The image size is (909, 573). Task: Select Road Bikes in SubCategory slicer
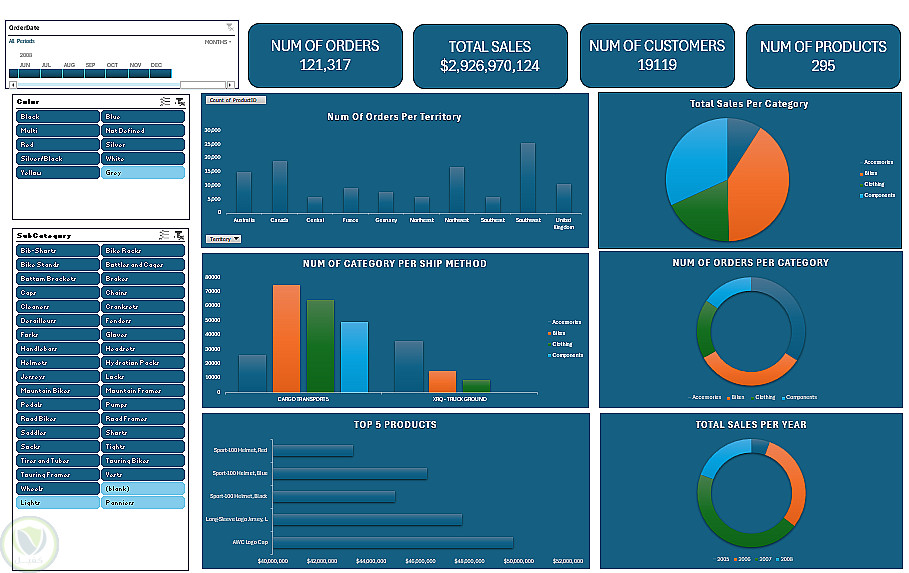click(57, 418)
